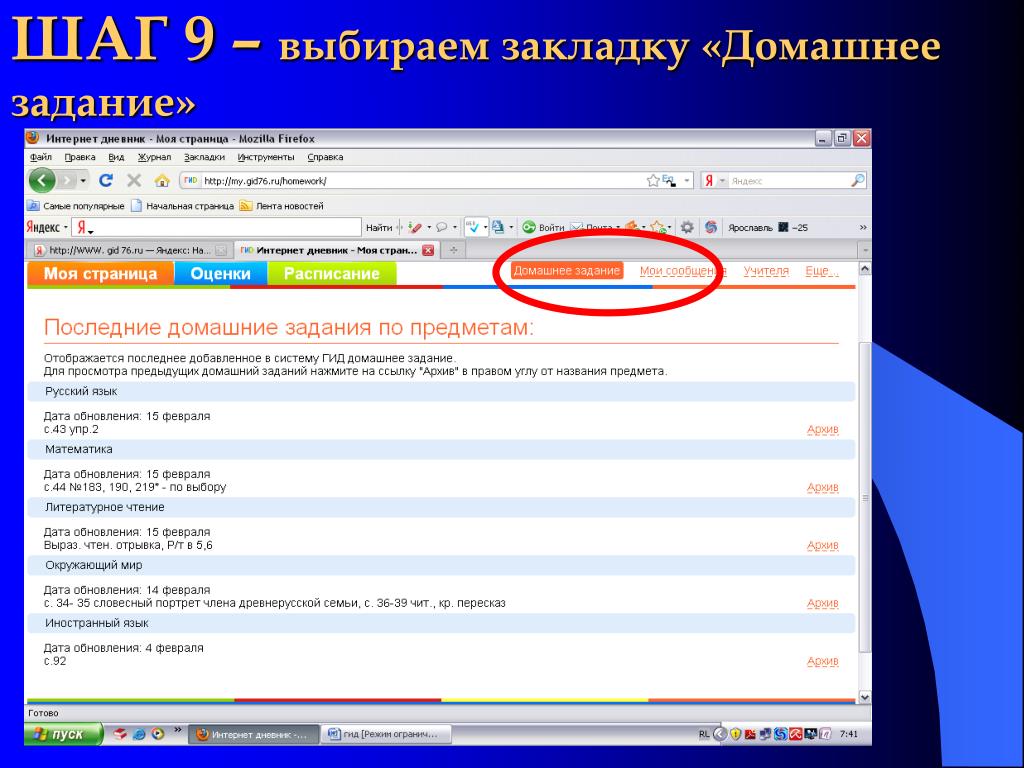Screen dimensions: 1024x768
Task: Close the Интернет дневник tab
Action: [x=428, y=250]
